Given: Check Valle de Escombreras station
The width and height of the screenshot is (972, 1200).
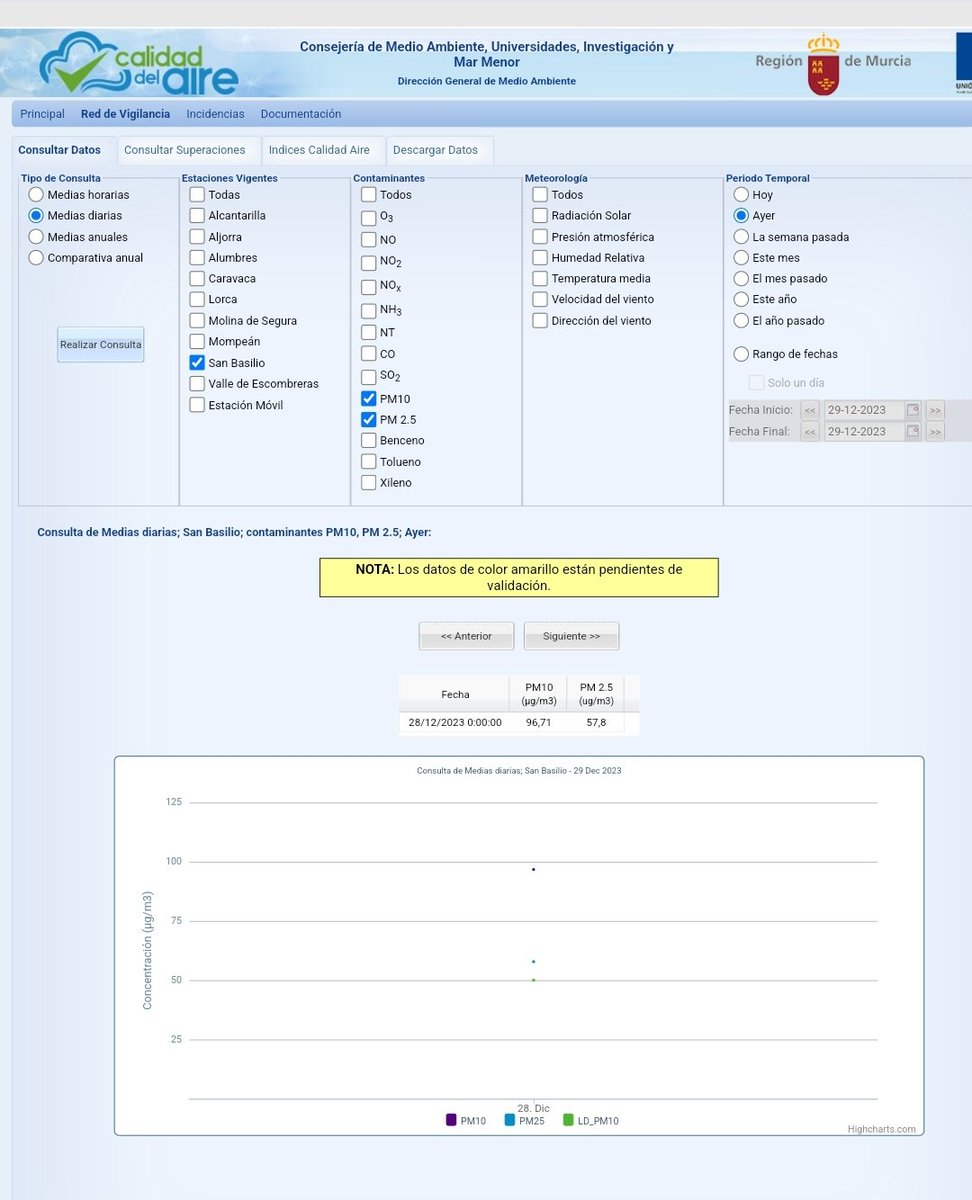Looking at the screenshot, I should coord(198,384).
